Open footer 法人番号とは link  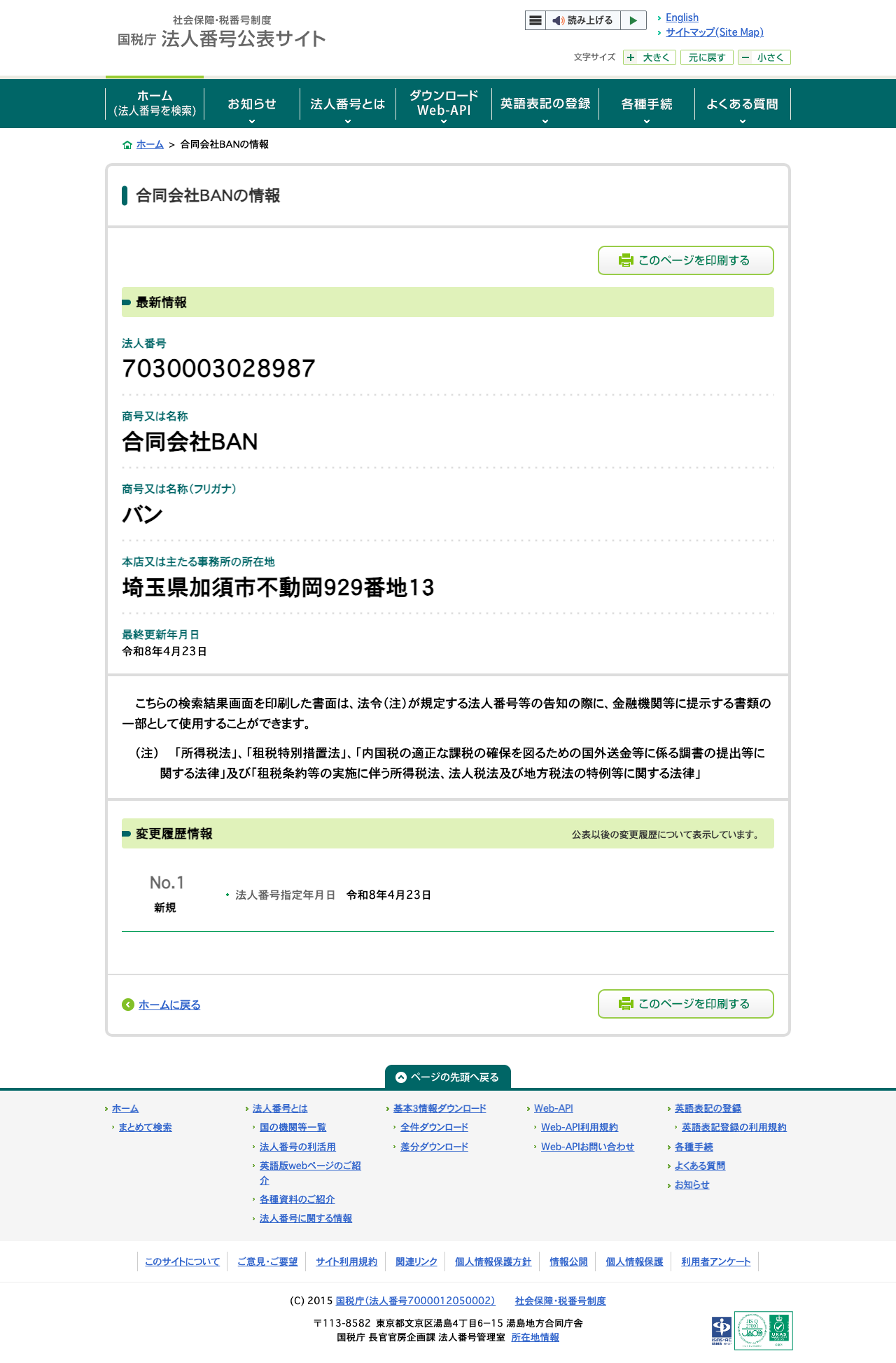tap(280, 1108)
